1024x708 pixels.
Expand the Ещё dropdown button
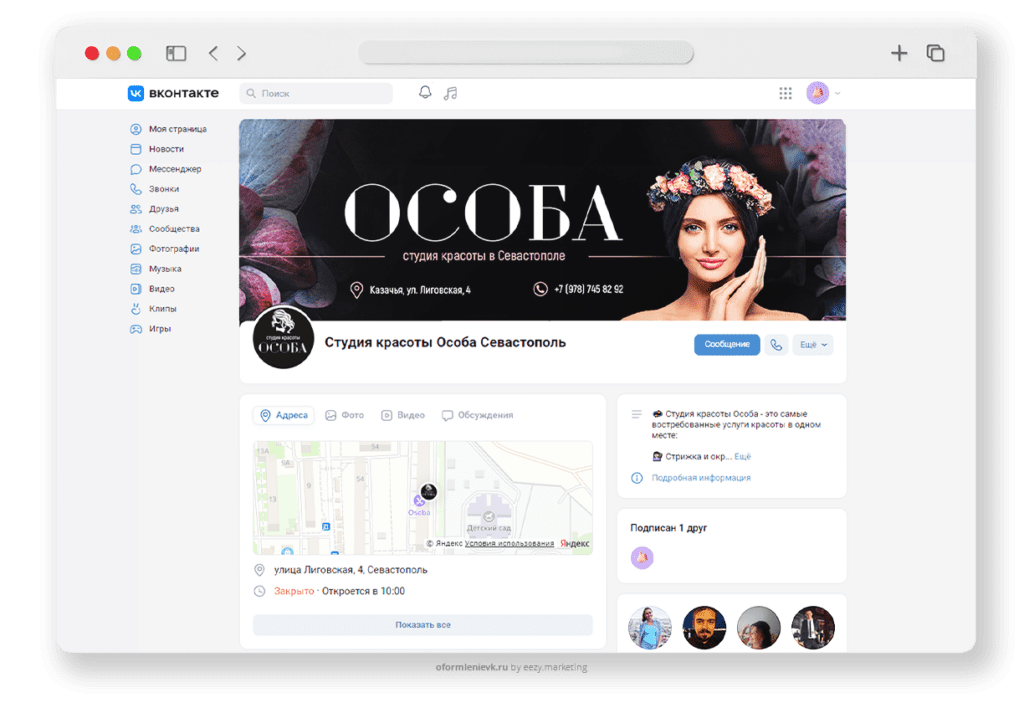(x=813, y=344)
